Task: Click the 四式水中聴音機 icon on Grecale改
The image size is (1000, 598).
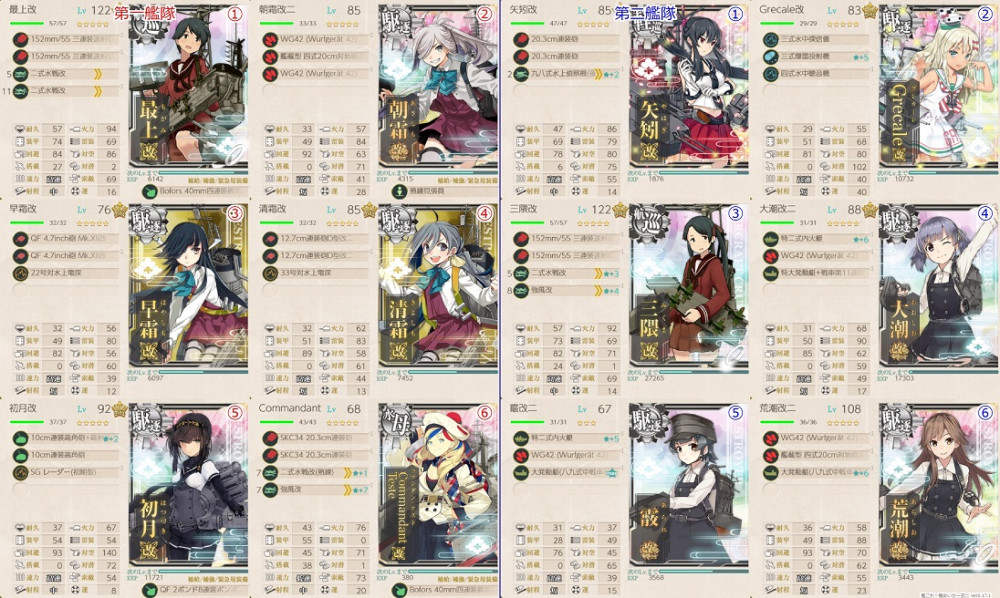Action: click(771, 74)
